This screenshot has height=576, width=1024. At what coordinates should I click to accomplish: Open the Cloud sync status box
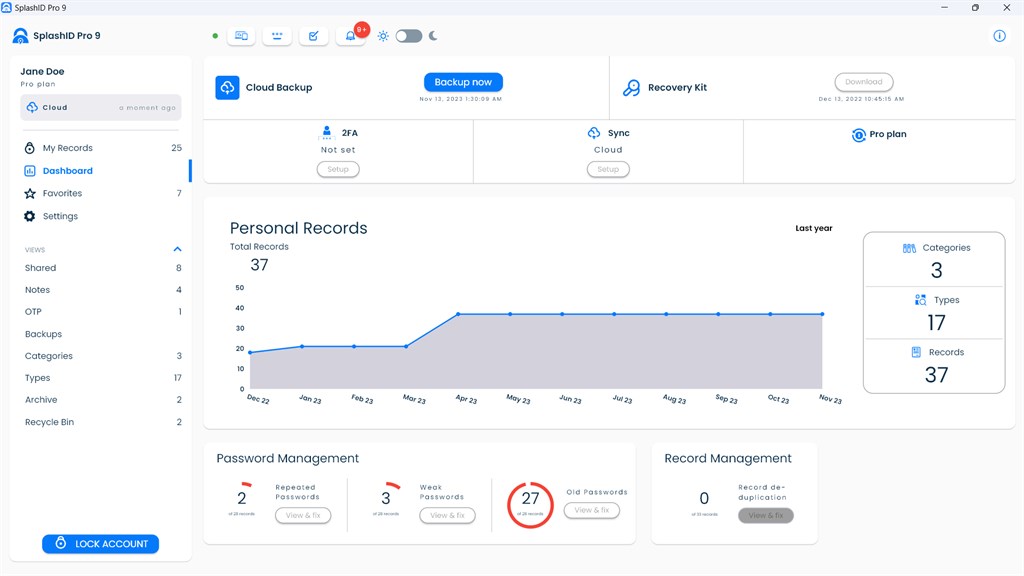coord(101,108)
